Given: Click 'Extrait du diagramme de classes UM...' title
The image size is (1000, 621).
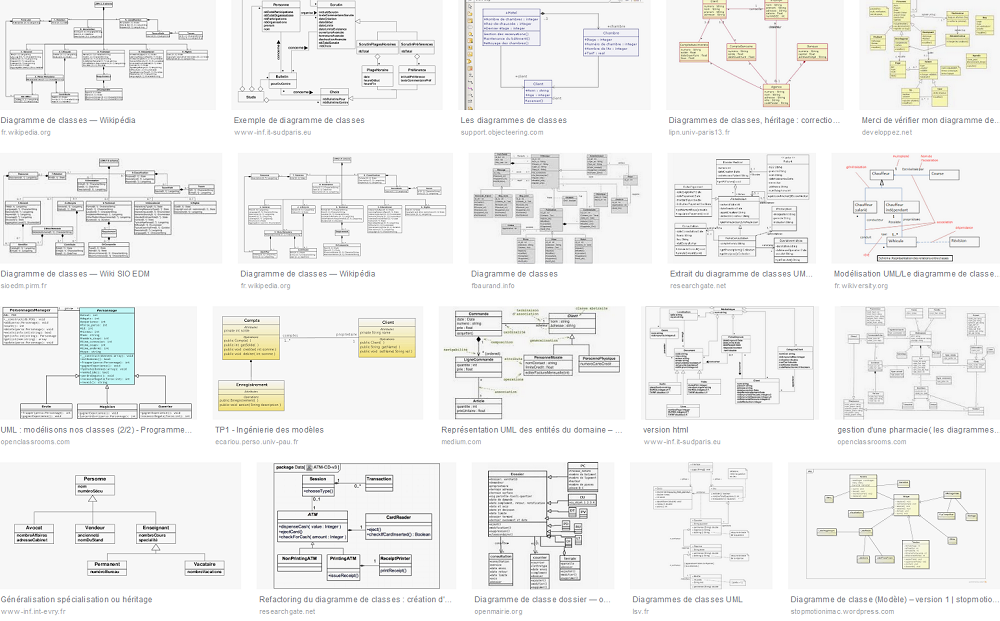Looking at the screenshot, I should tap(741, 273).
